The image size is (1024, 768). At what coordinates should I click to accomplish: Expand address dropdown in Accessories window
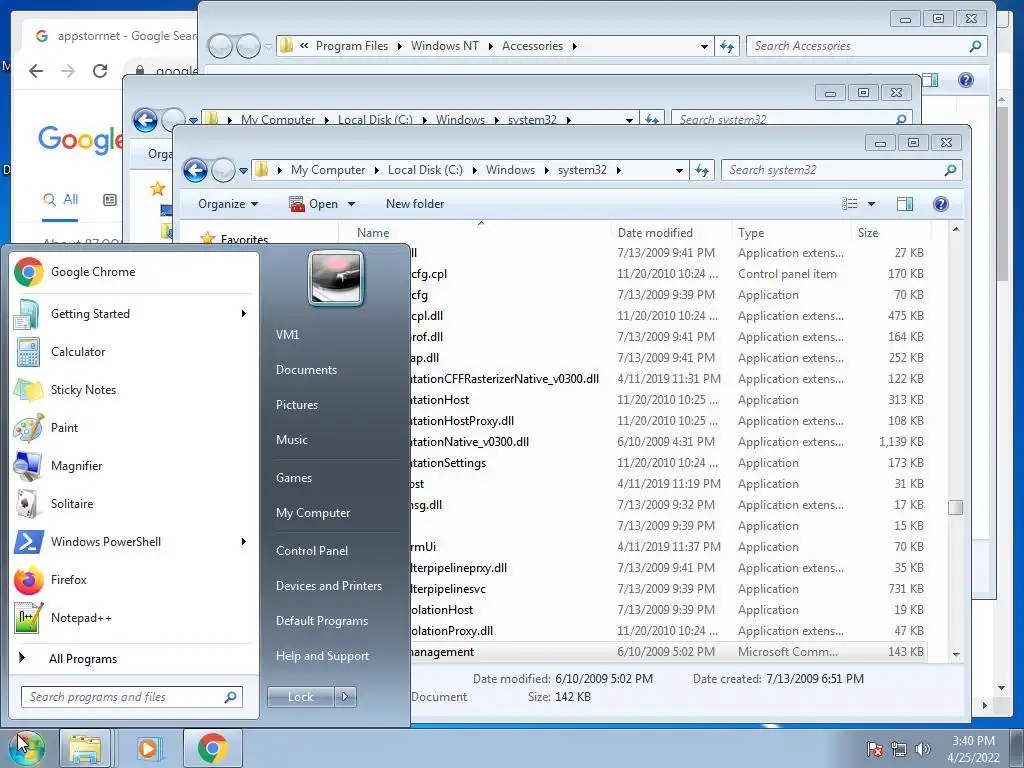[704, 46]
